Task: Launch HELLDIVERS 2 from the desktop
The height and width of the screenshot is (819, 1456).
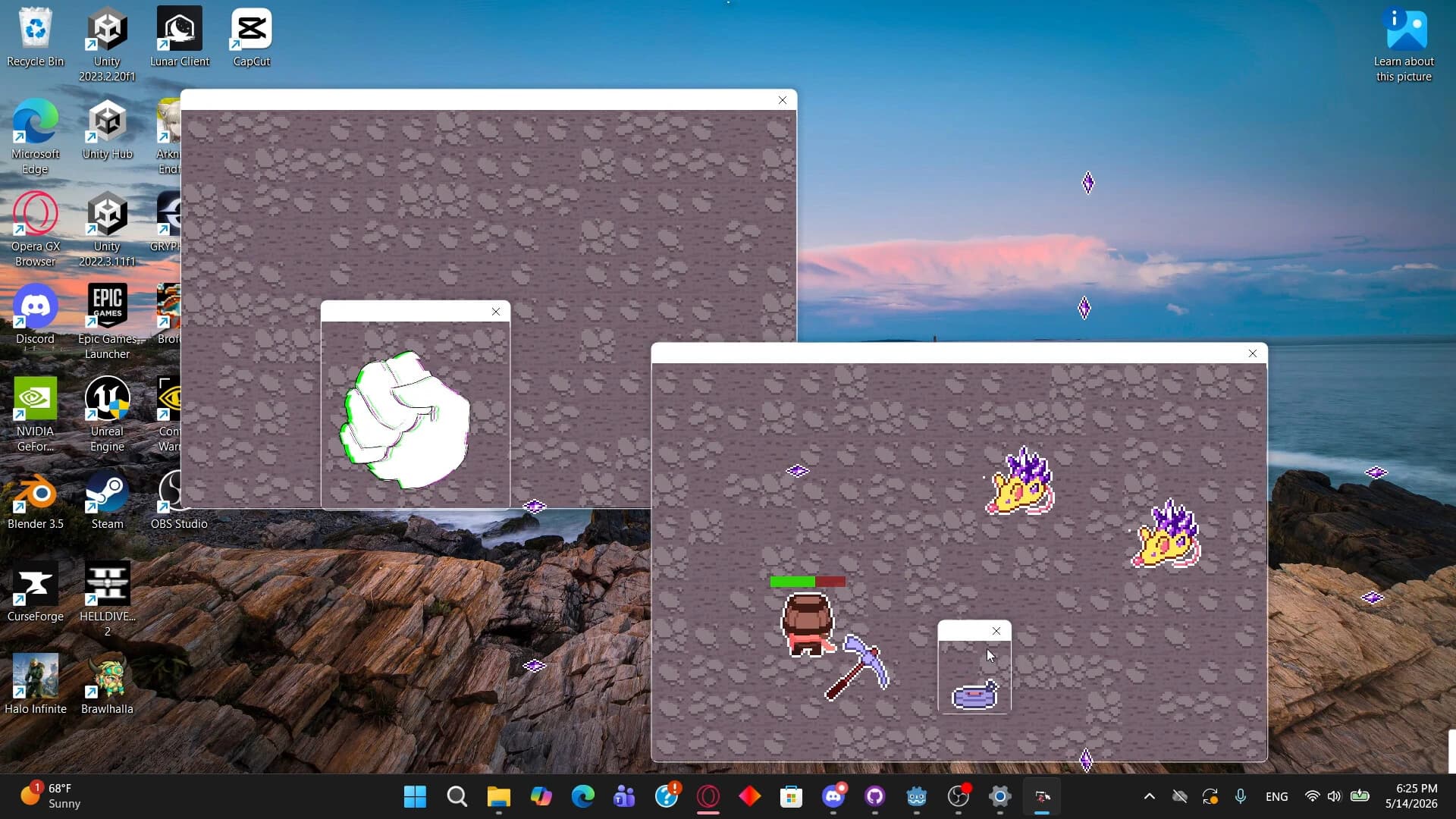Action: pyautogui.click(x=107, y=599)
